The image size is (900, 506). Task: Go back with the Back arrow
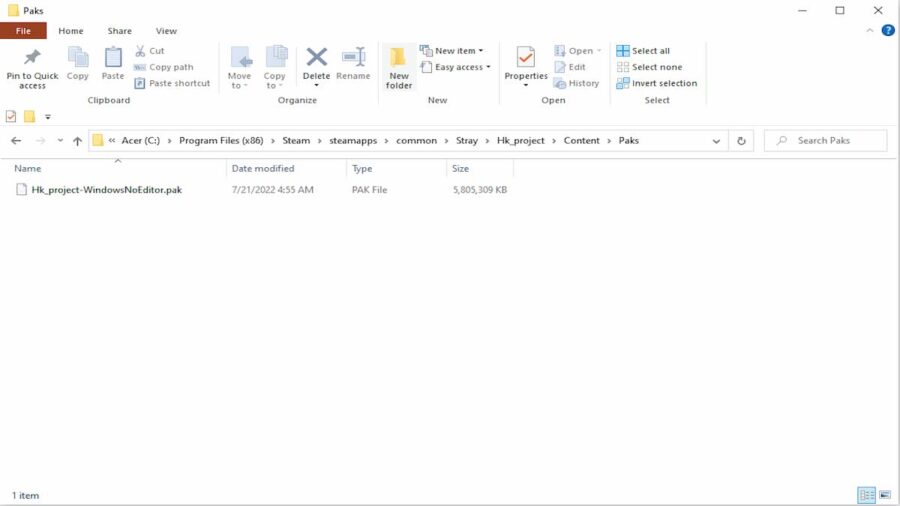pos(16,141)
